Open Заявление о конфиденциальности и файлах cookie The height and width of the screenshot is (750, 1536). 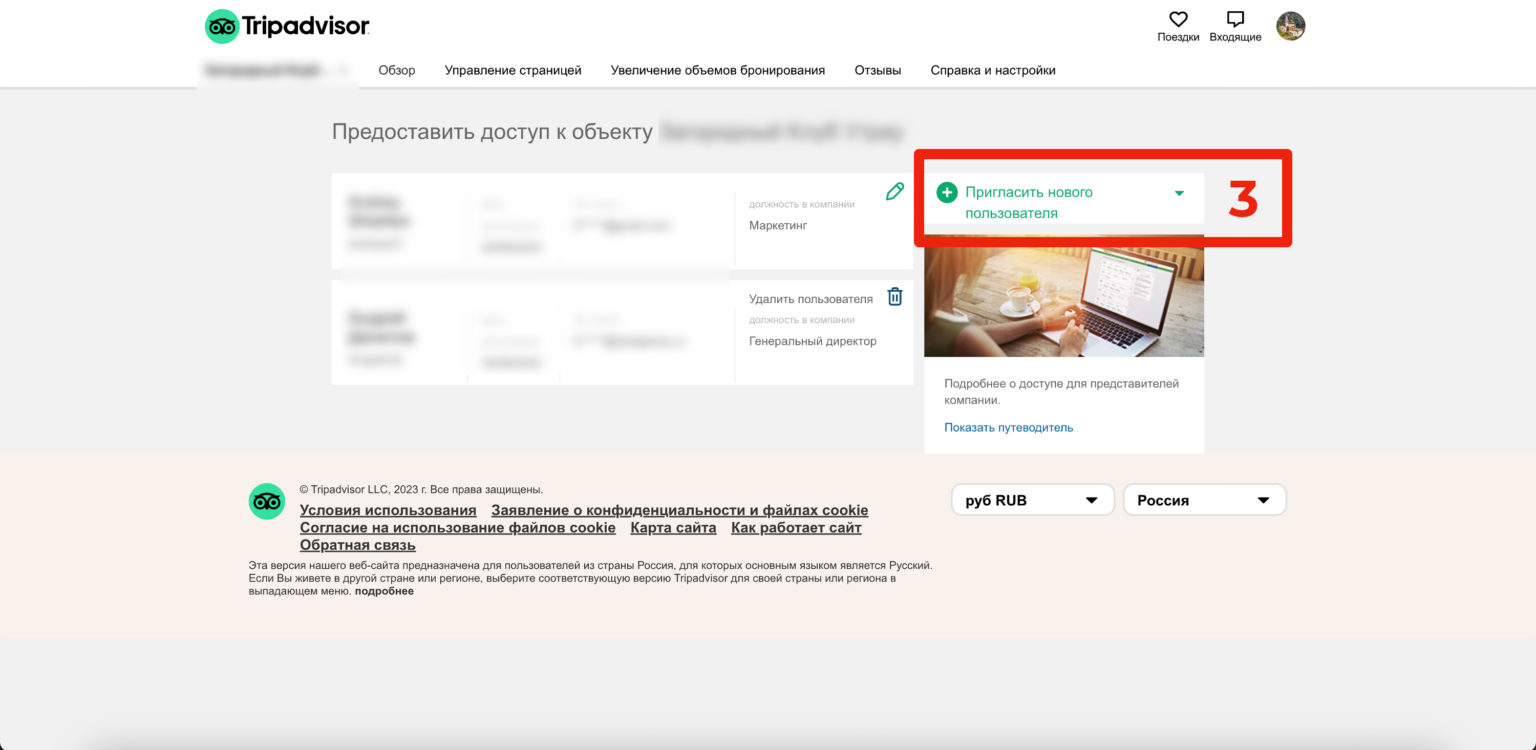[x=680, y=510]
